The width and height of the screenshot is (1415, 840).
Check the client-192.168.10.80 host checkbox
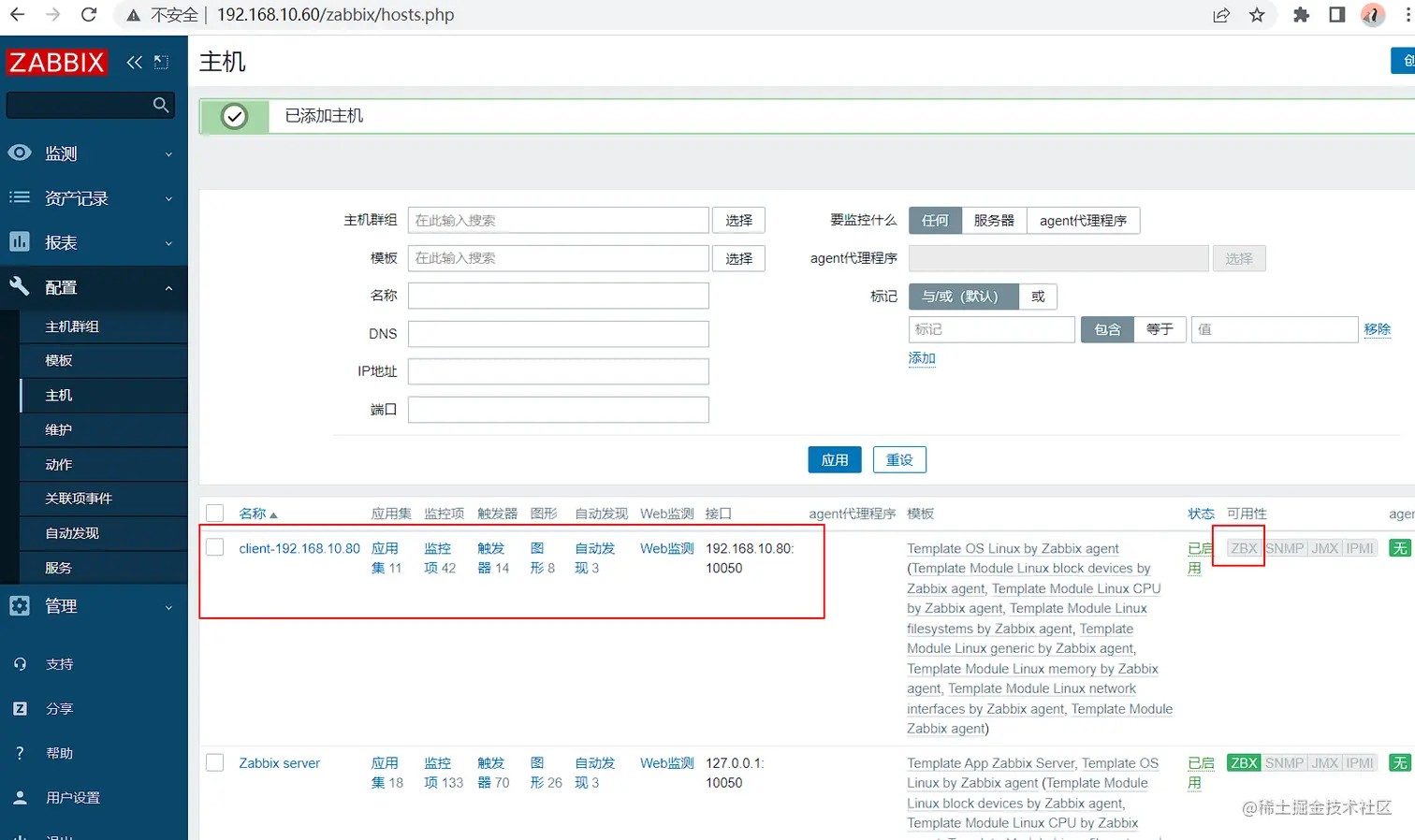(x=215, y=547)
